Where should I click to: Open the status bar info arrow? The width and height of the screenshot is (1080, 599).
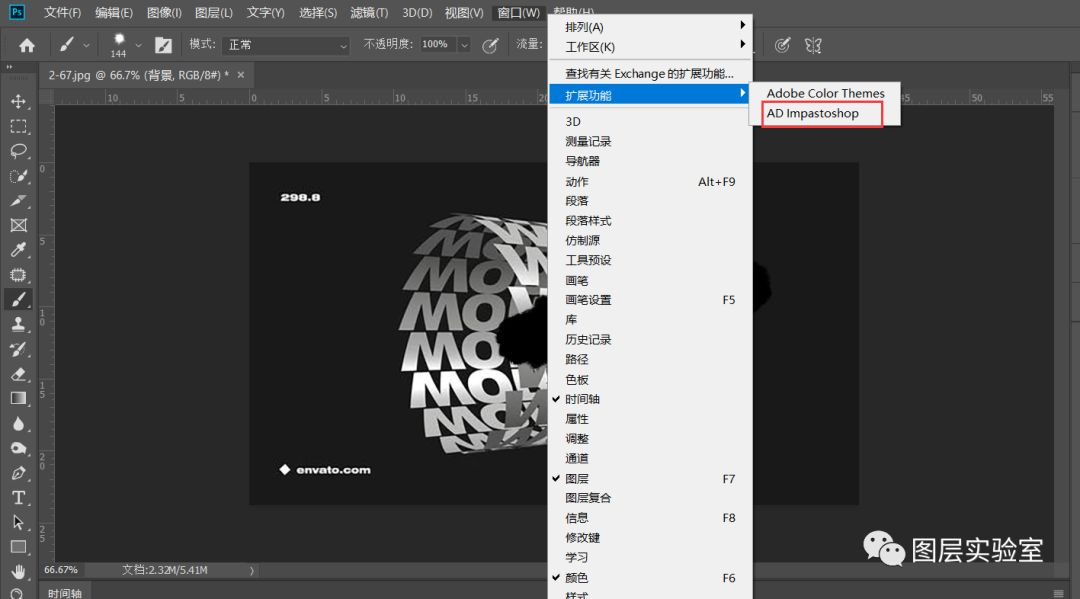pos(252,570)
